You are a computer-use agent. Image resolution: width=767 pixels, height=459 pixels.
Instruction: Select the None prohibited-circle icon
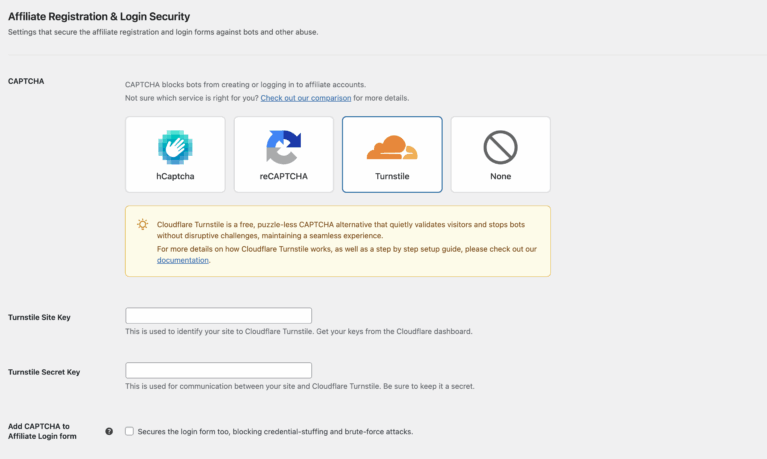click(500, 147)
